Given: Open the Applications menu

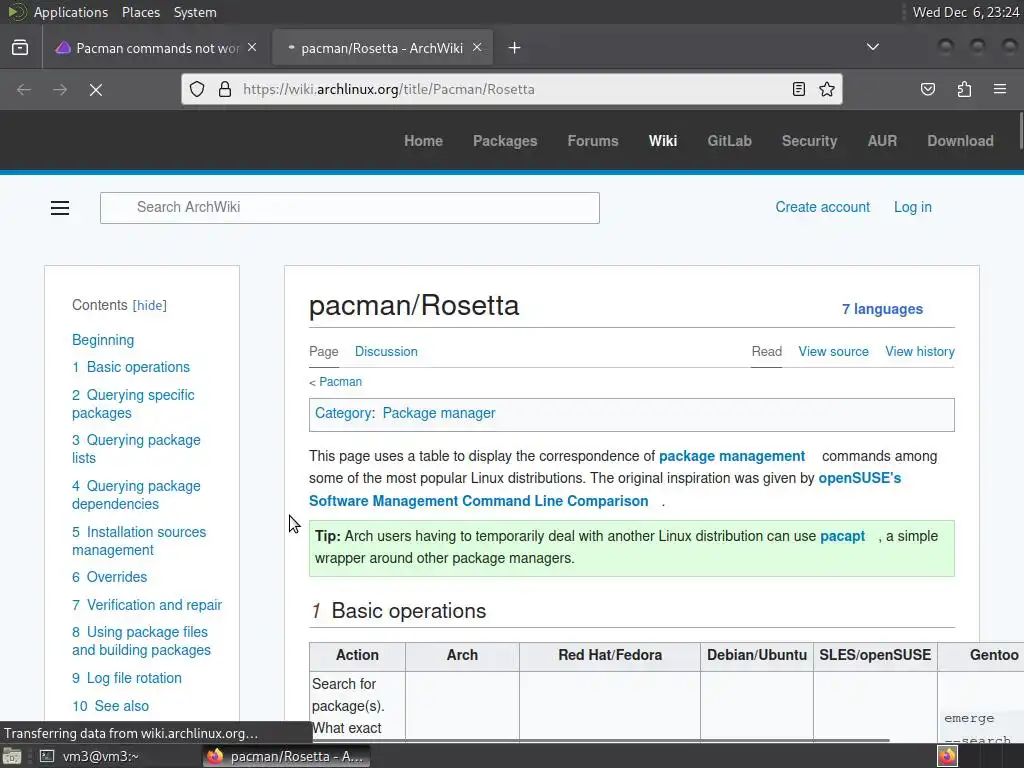Looking at the screenshot, I should pyautogui.click(x=71, y=12).
